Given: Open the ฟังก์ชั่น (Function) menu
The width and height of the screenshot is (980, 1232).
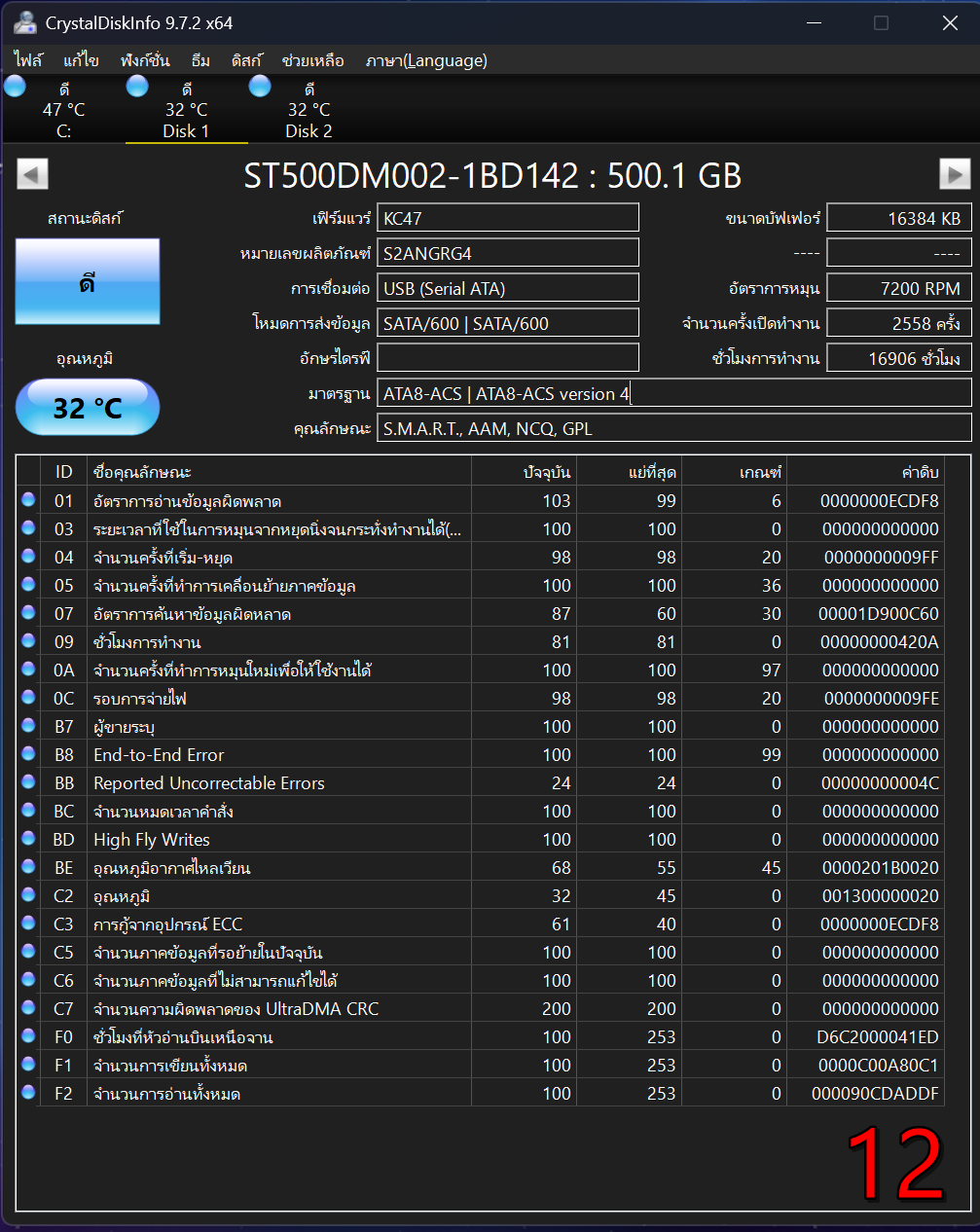Looking at the screenshot, I should [x=145, y=60].
